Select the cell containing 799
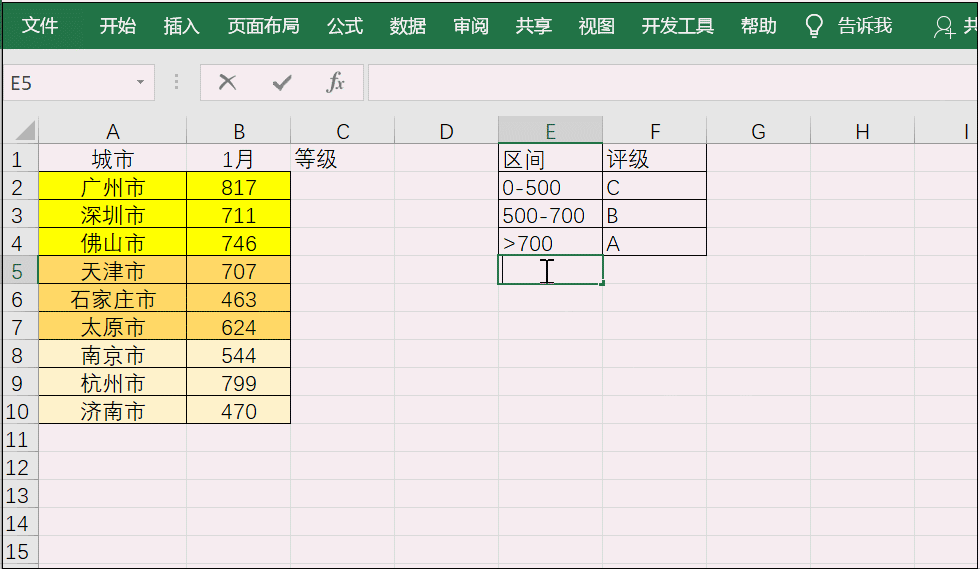 [239, 383]
